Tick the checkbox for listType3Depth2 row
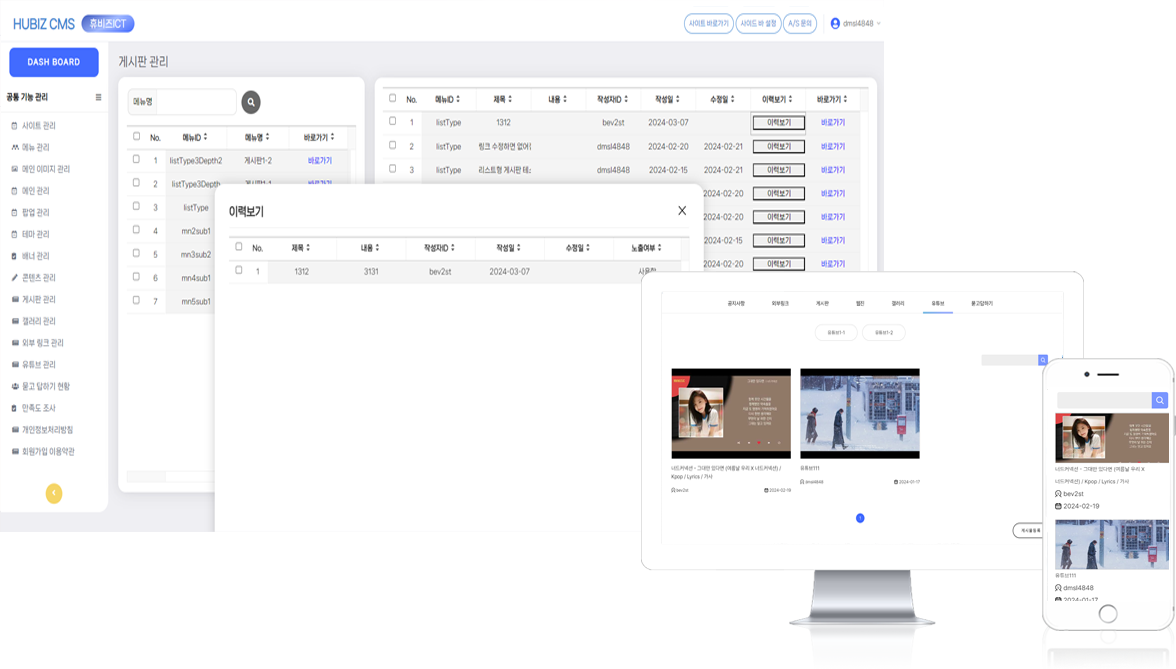Screen dimensions: 1176x669 (136, 159)
